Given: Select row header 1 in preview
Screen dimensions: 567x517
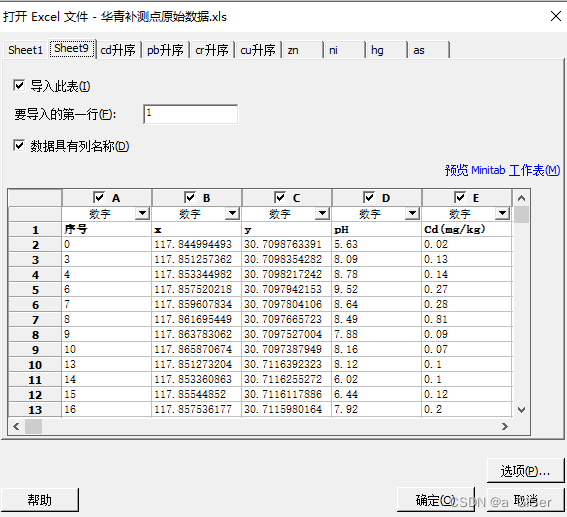Looking at the screenshot, I should pyautogui.click(x=35, y=230).
